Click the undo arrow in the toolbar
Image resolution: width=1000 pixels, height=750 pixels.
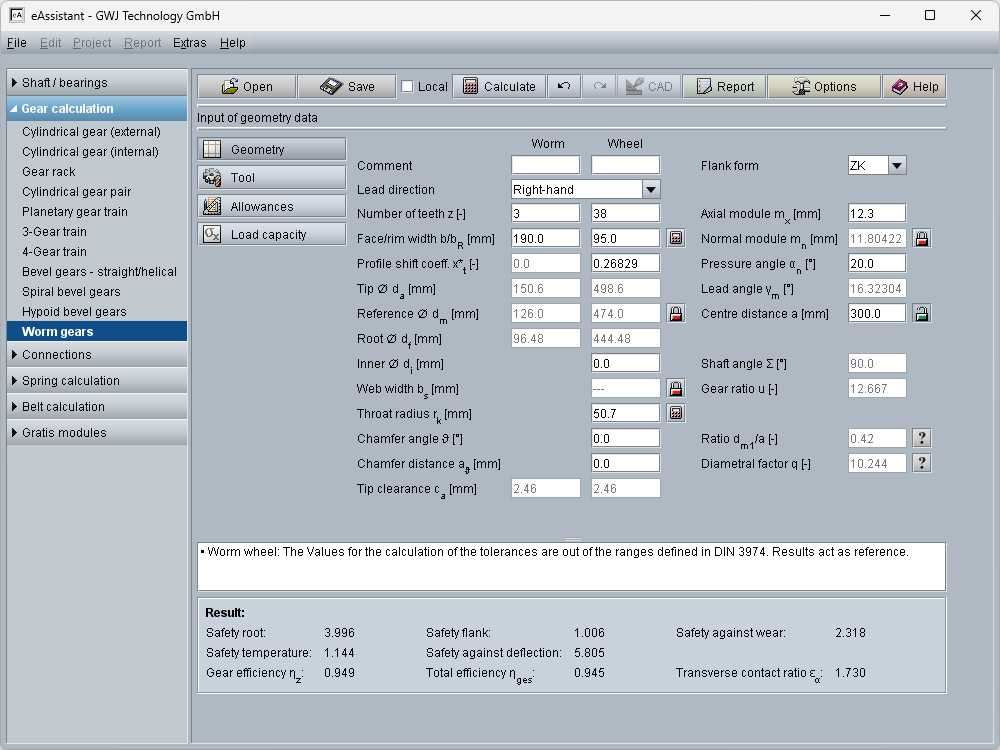click(564, 87)
